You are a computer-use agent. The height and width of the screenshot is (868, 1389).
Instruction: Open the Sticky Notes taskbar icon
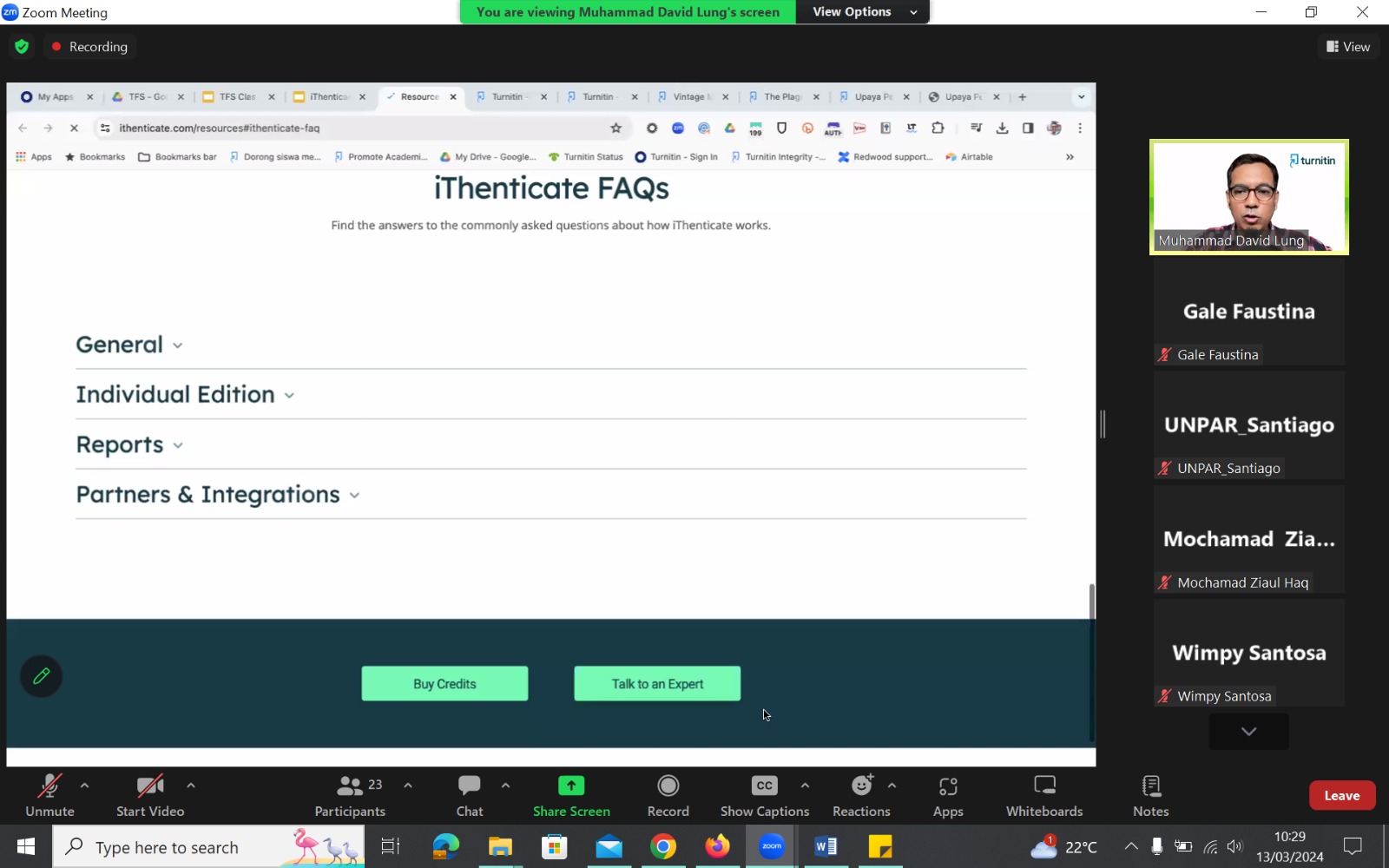coord(880,846)
